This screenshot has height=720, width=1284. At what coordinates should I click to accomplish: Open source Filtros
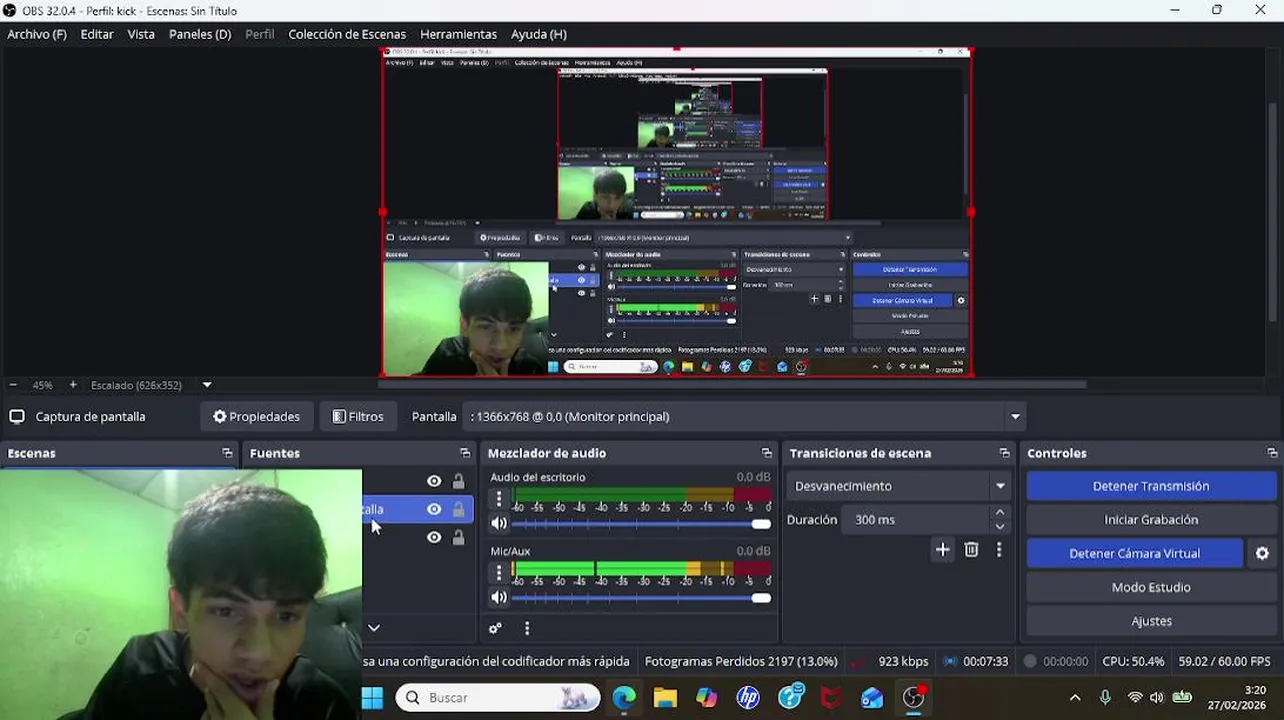coord(358,417)
